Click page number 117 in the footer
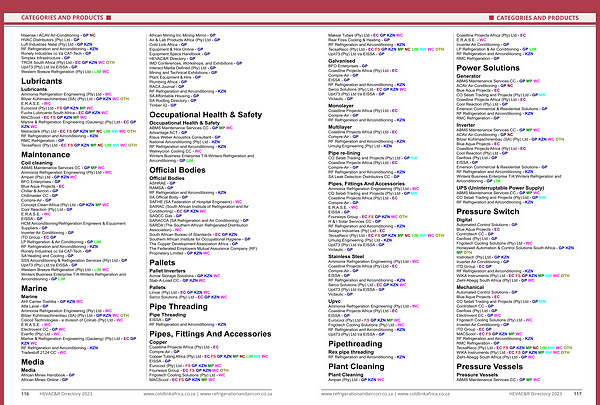 pos(577,394)
